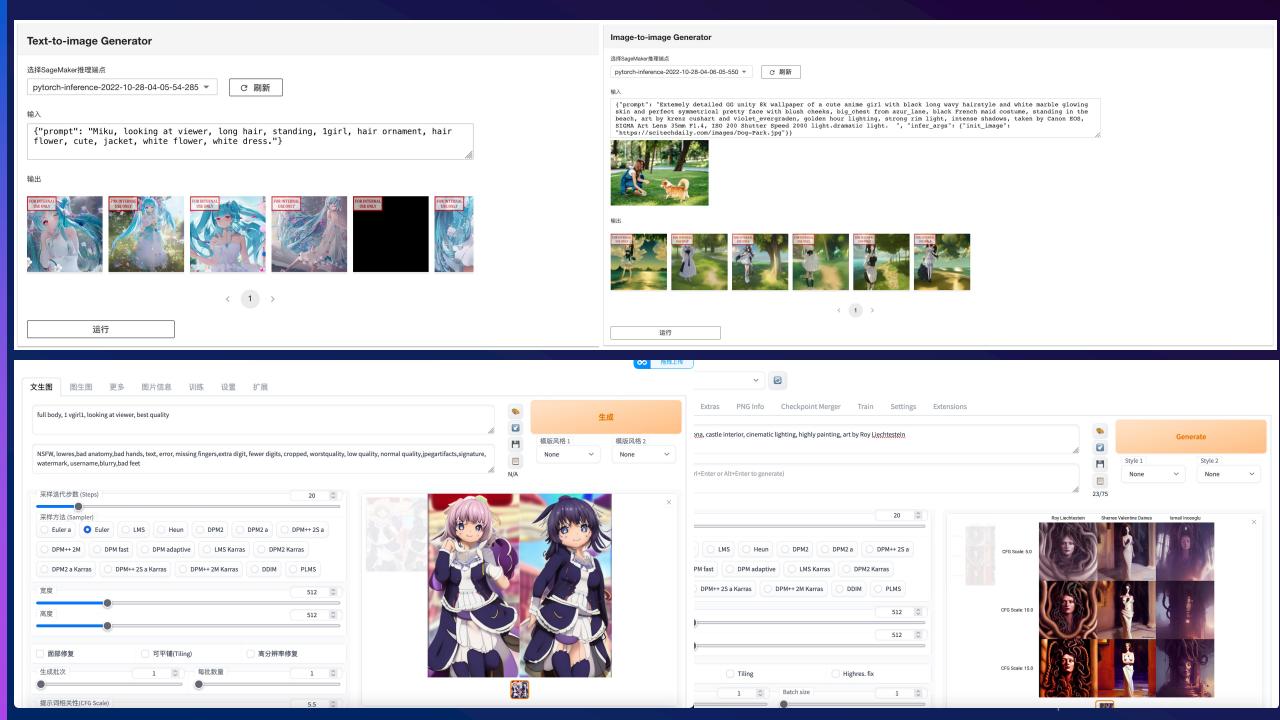Image resolution: width=1280 pixels, height=720 pixels.
Task: Click the black output thumbnail in Text-to-image
Action: tap(390, 234)
